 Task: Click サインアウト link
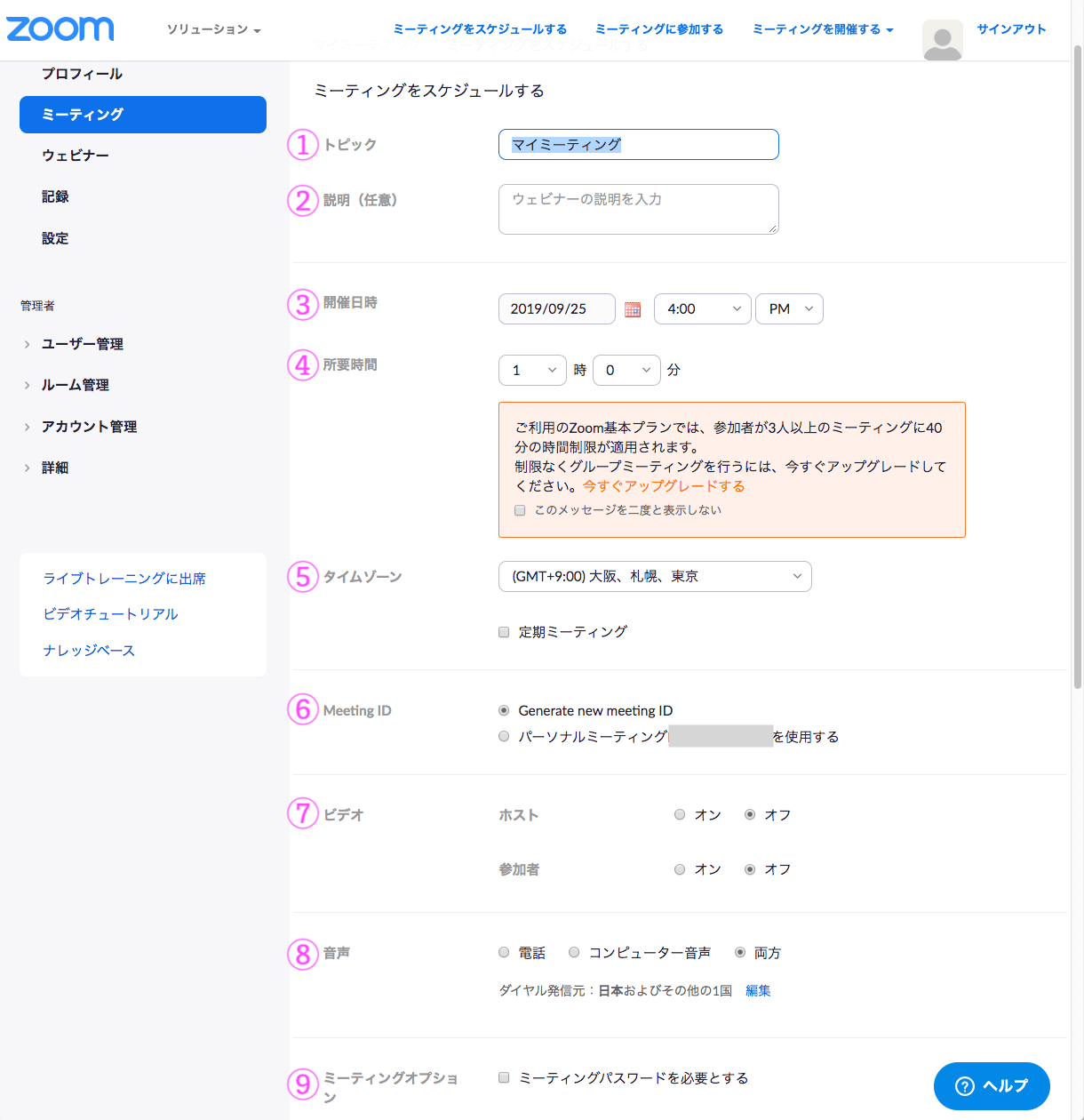(1011, 29)
